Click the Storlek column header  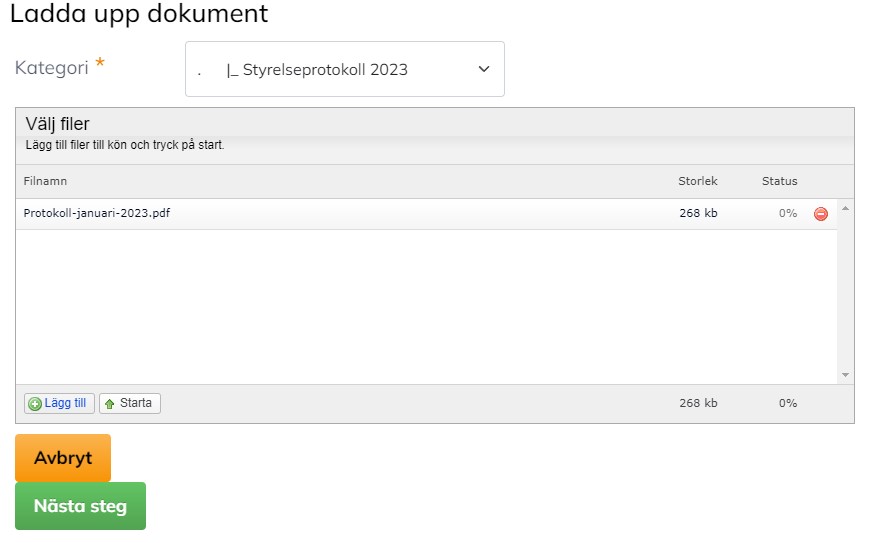click(697, 181)
